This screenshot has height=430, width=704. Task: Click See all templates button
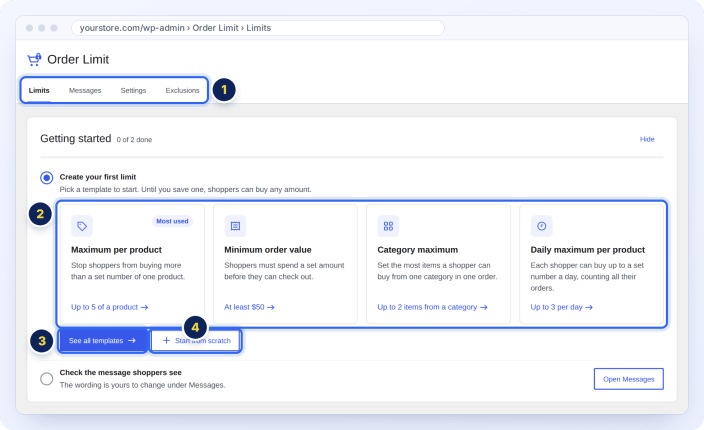click(x=103, y=341)
